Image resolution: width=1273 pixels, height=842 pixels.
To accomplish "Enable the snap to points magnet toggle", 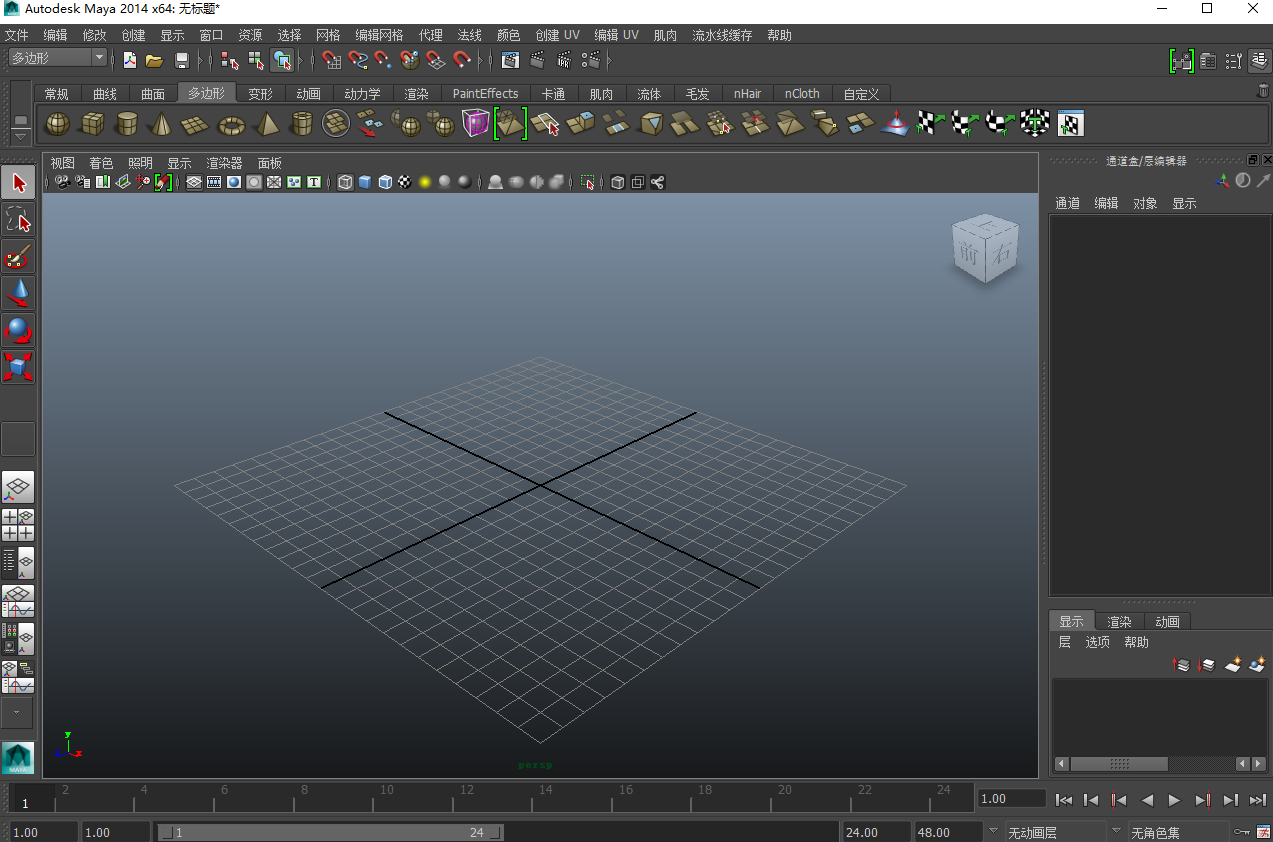I will tap(384, 60).
